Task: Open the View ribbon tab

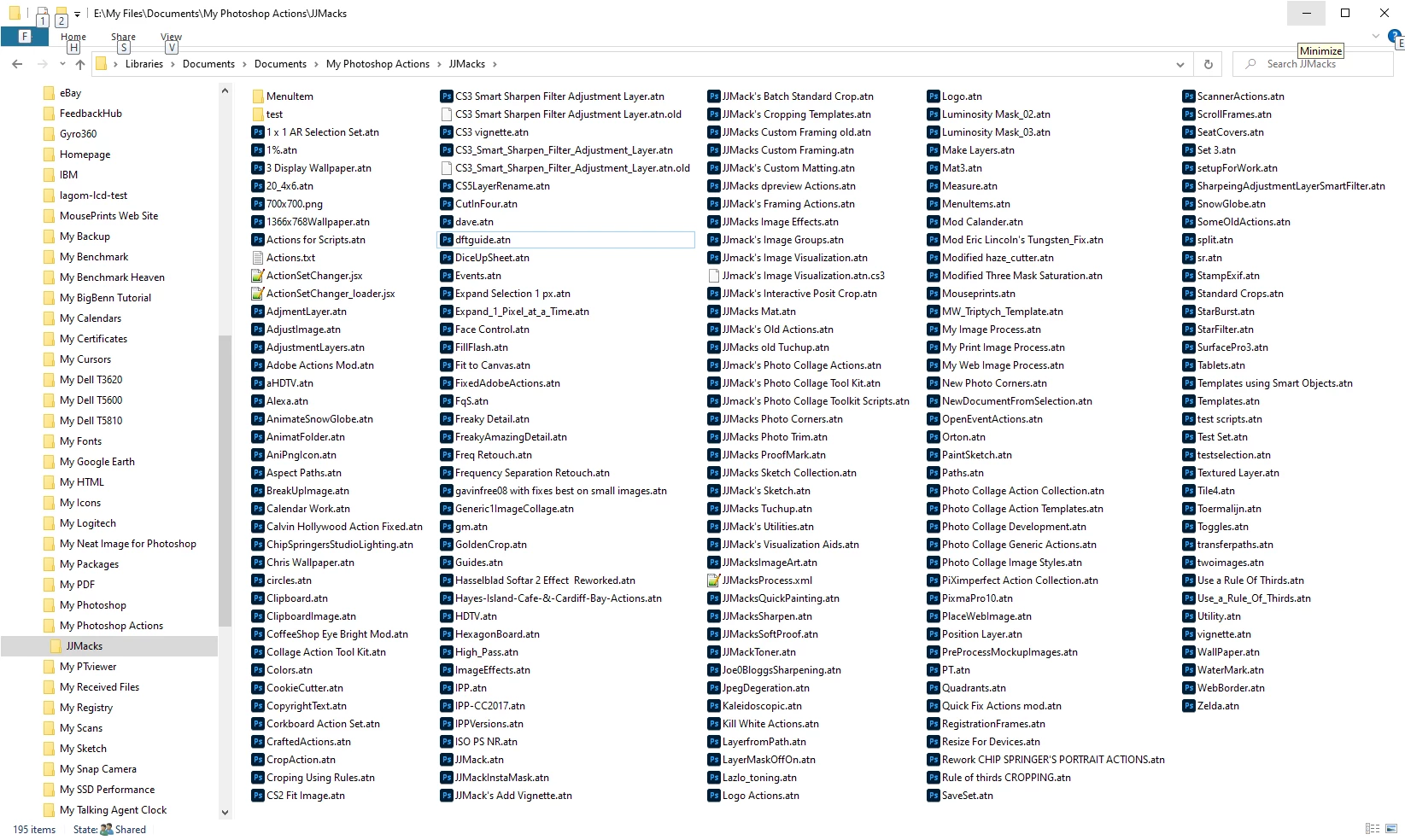Action: 172,37
